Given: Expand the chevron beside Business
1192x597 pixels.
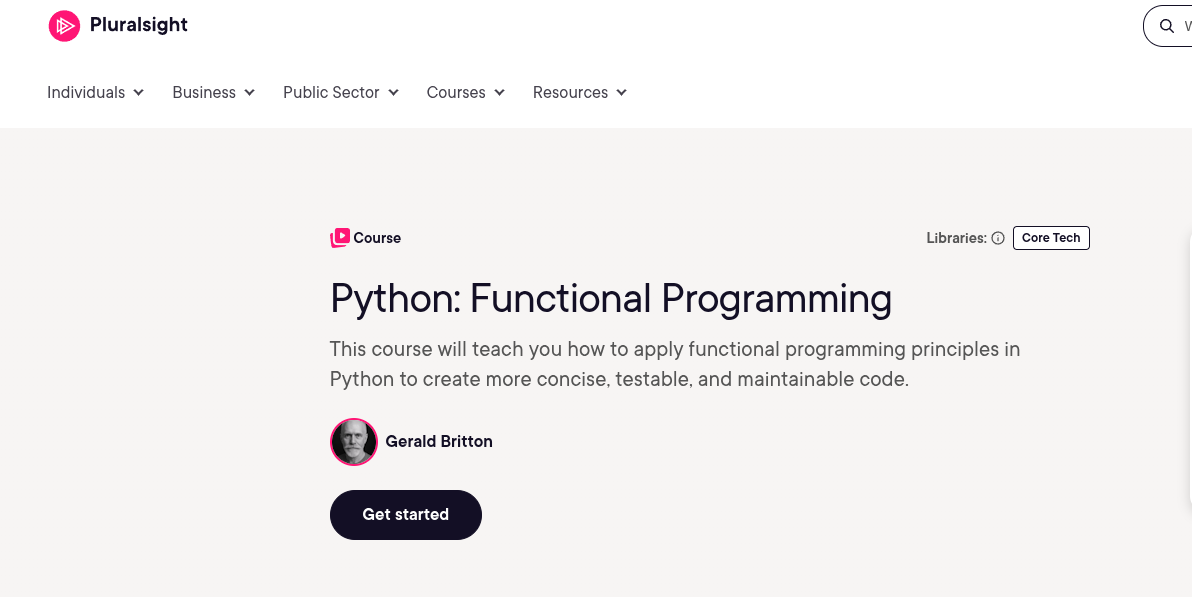Looking at the screenshot, I should pyautogui.click(x=249, y=93).
